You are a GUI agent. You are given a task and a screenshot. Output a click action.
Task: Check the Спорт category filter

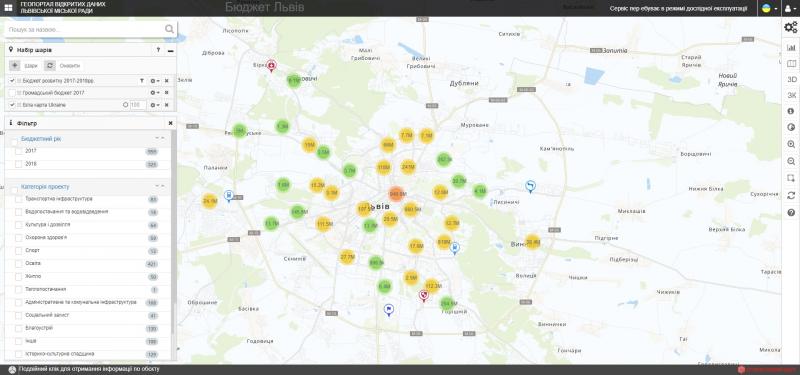click(x=18, y=251)
